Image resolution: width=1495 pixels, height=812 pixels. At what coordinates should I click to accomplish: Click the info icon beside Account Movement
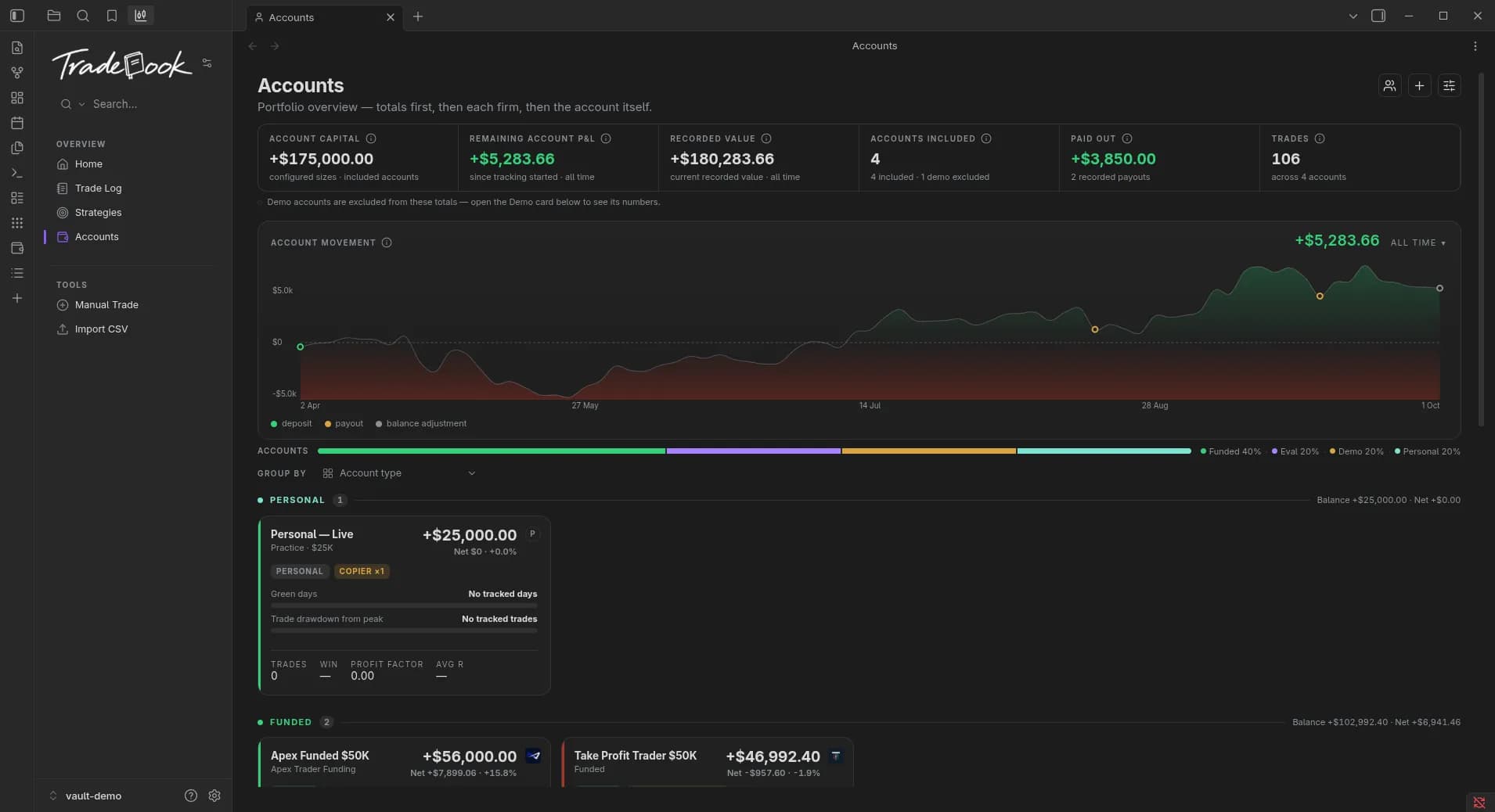[x=387, y=243]
